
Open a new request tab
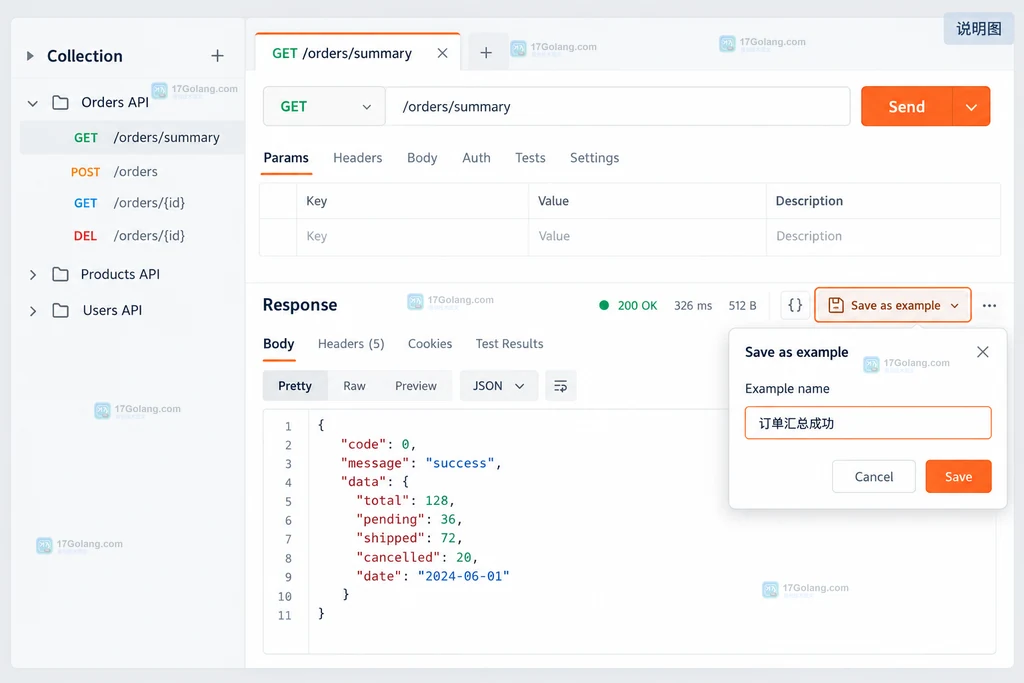coord(486,53)
